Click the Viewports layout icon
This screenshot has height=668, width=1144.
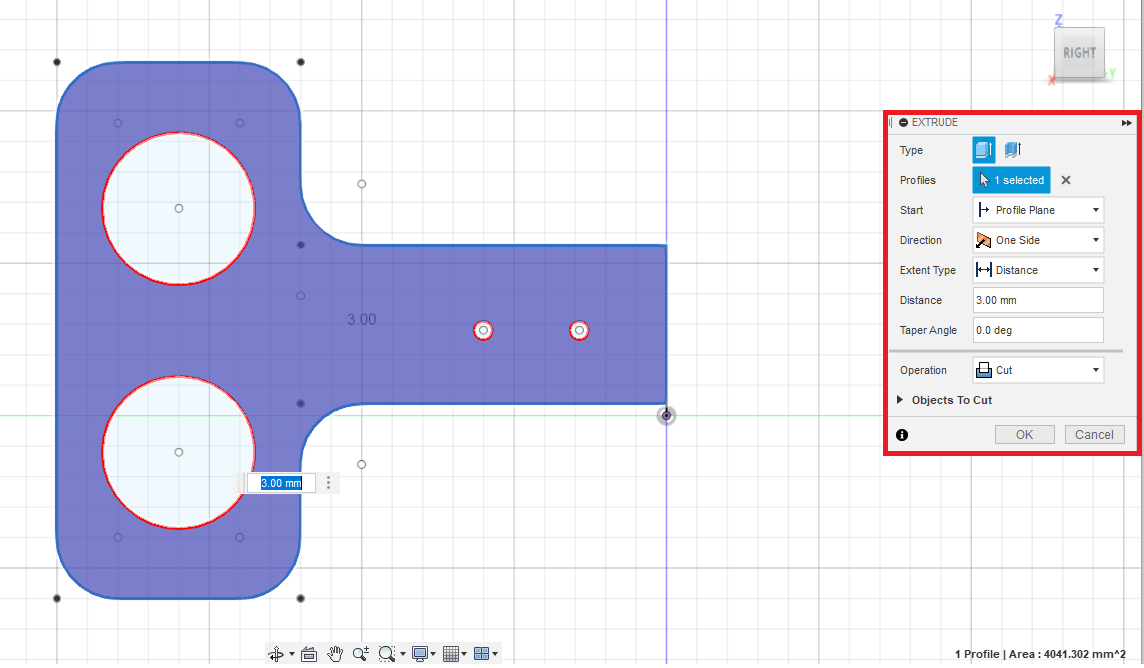click(x=482, y=654)
